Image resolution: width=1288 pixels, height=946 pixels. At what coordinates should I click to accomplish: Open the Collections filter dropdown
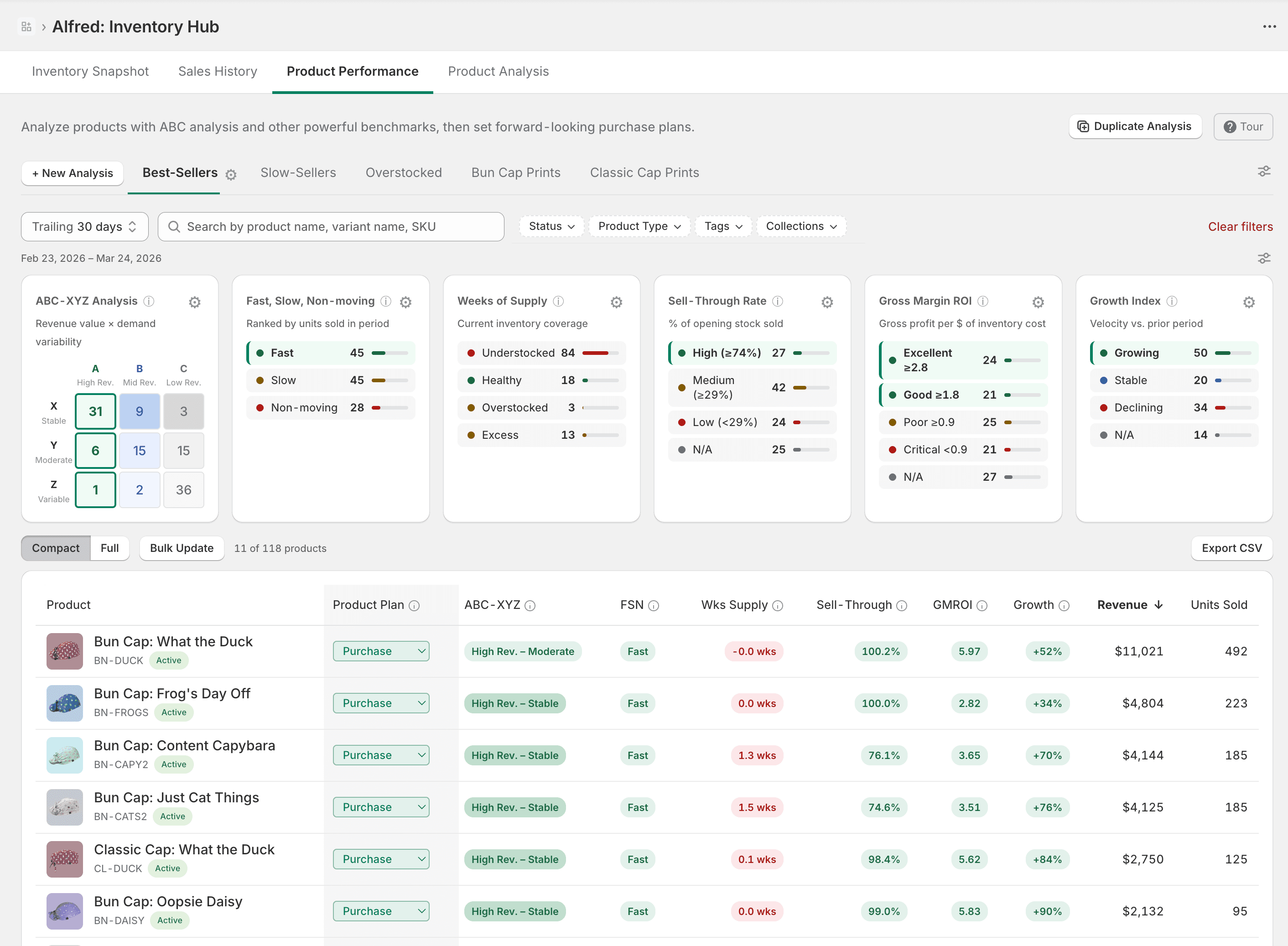[801, 226]
